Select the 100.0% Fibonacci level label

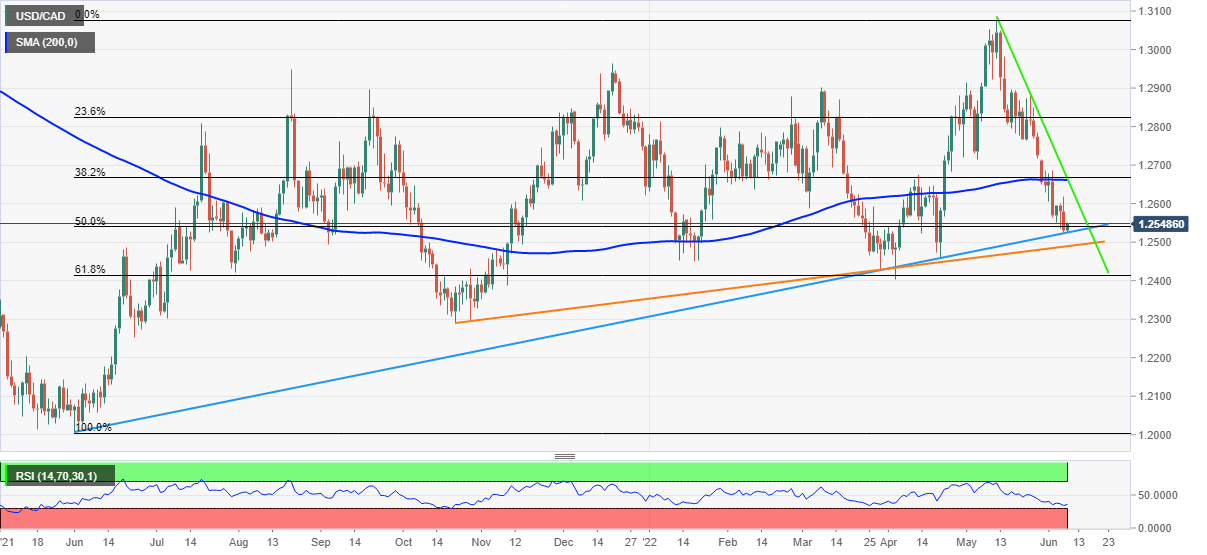(94, 427)
